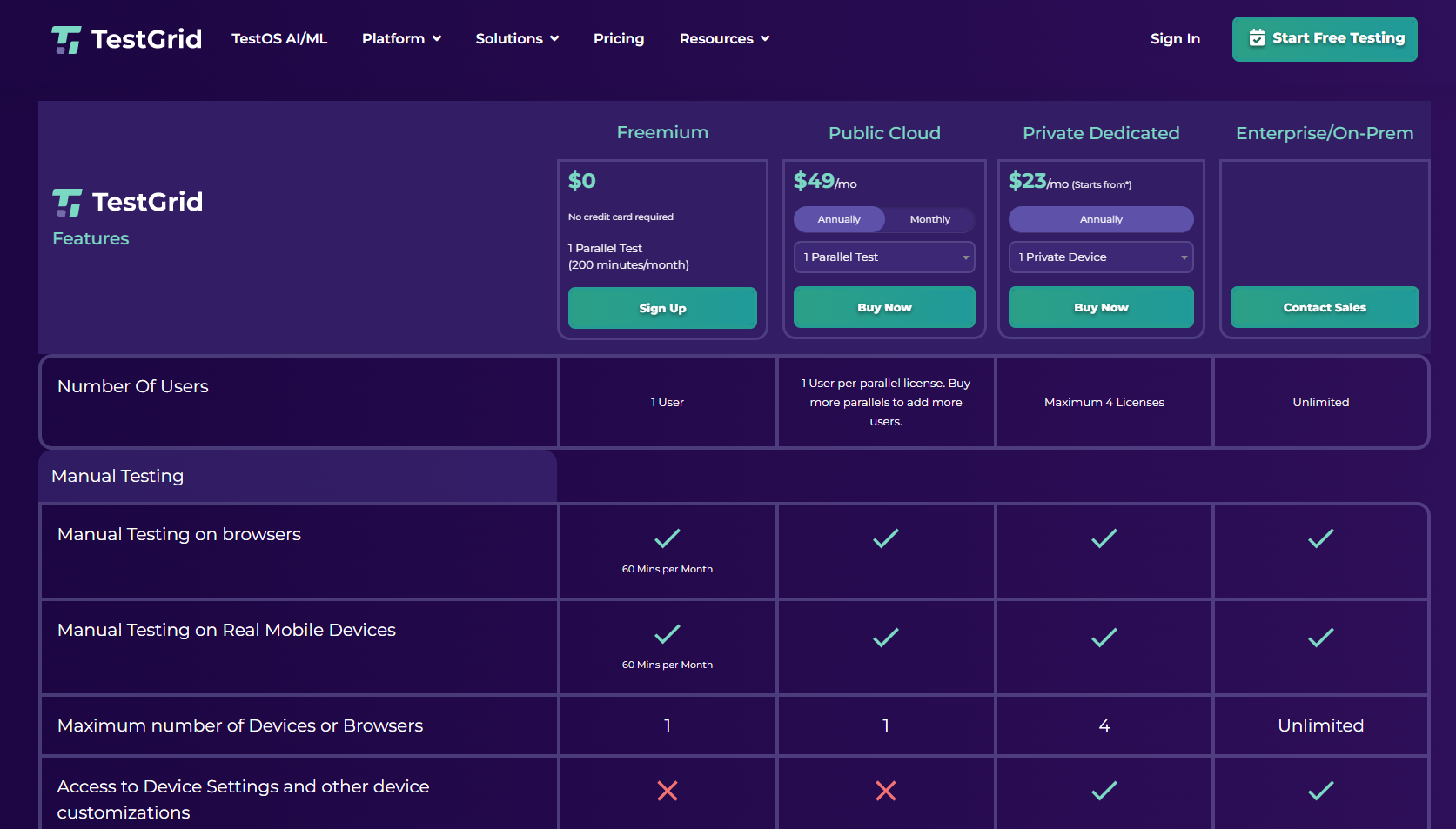The width and height of the screenshot is (1456, 829).
Task: Click Unlimited in Maximum Devices row
Action: [x=1321, y=725]
